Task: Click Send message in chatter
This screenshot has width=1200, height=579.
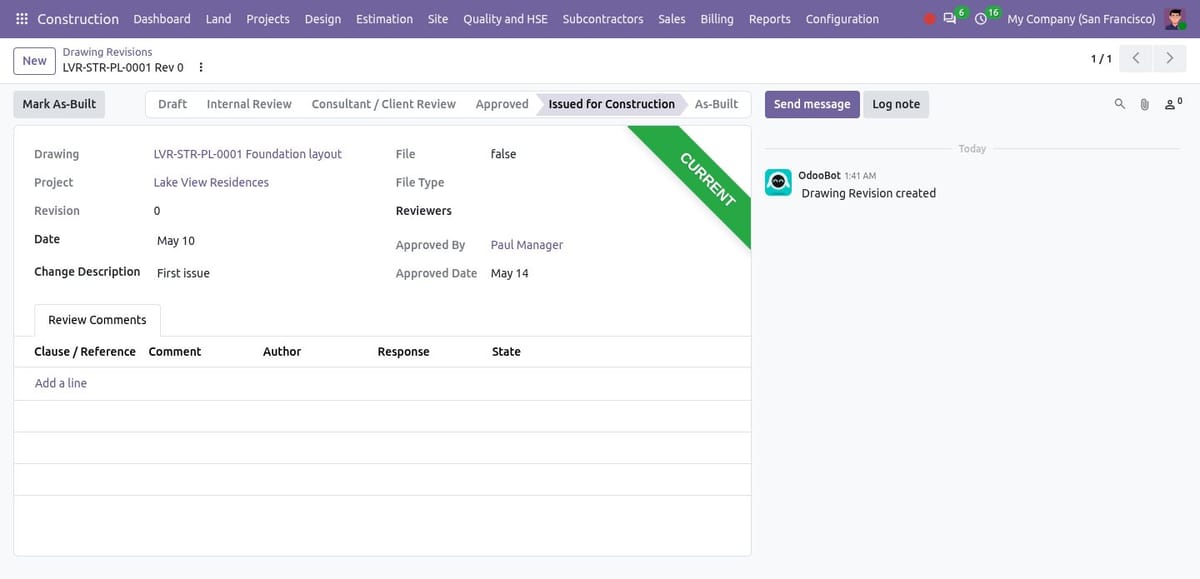Action: tap(812, 104)
